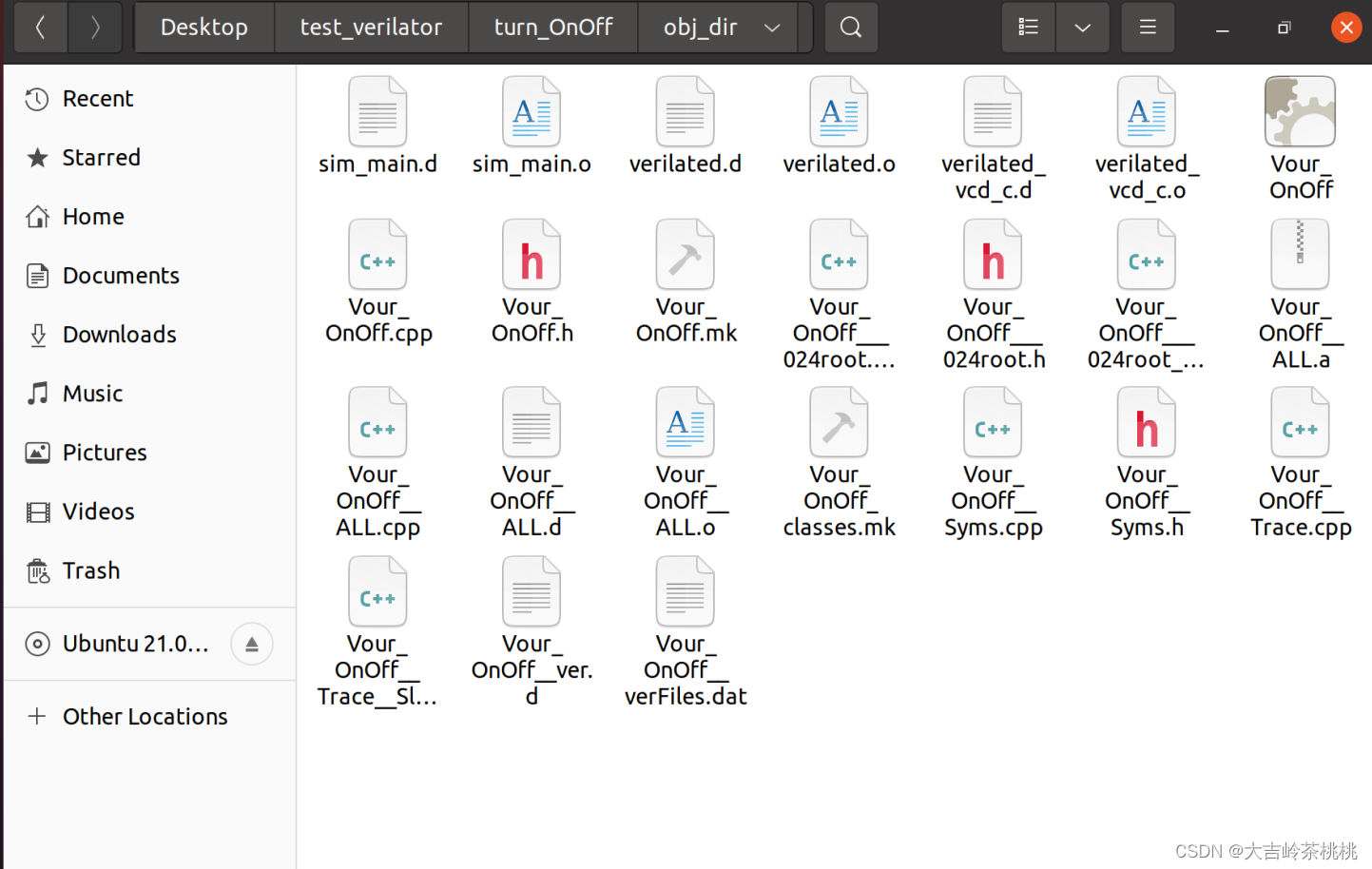Screen dimensions: 1372x869
Task: Expand the obj_dir path dropdown arrow
Action: tap(772, 28)
